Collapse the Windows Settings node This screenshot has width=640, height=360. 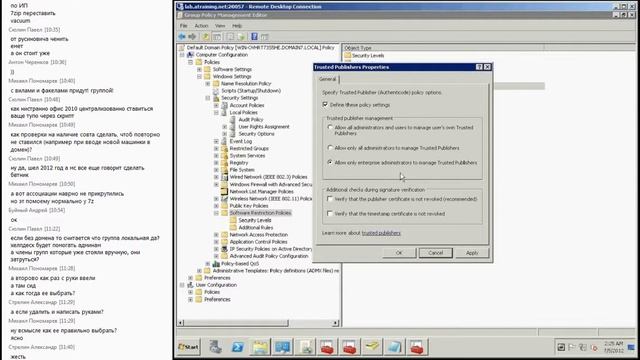pos(199,76)
